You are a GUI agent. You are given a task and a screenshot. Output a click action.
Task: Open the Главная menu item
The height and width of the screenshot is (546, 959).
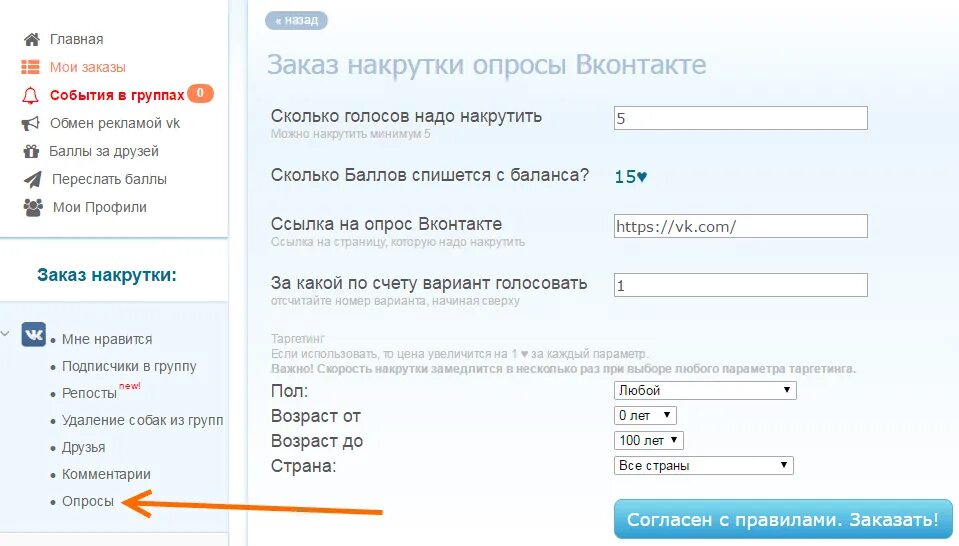[76, 39]
